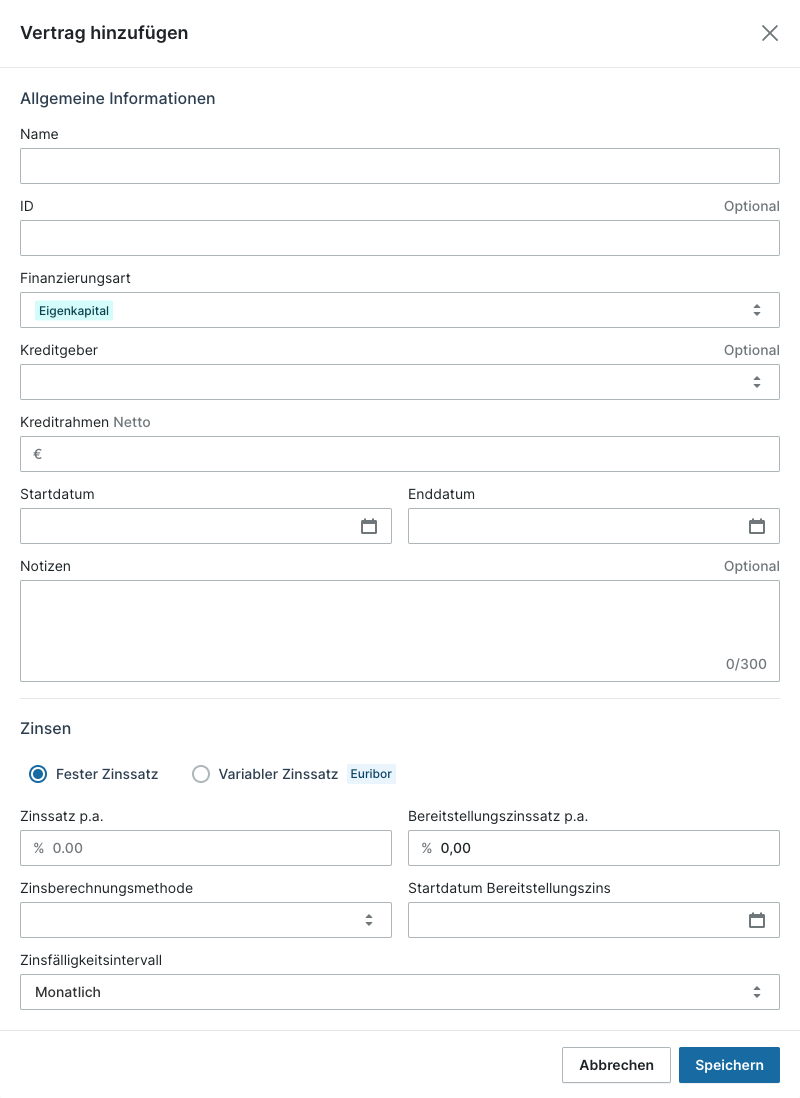Click the Notizen text area
This screenshot has width=800, height=1098.
[399, 631]
